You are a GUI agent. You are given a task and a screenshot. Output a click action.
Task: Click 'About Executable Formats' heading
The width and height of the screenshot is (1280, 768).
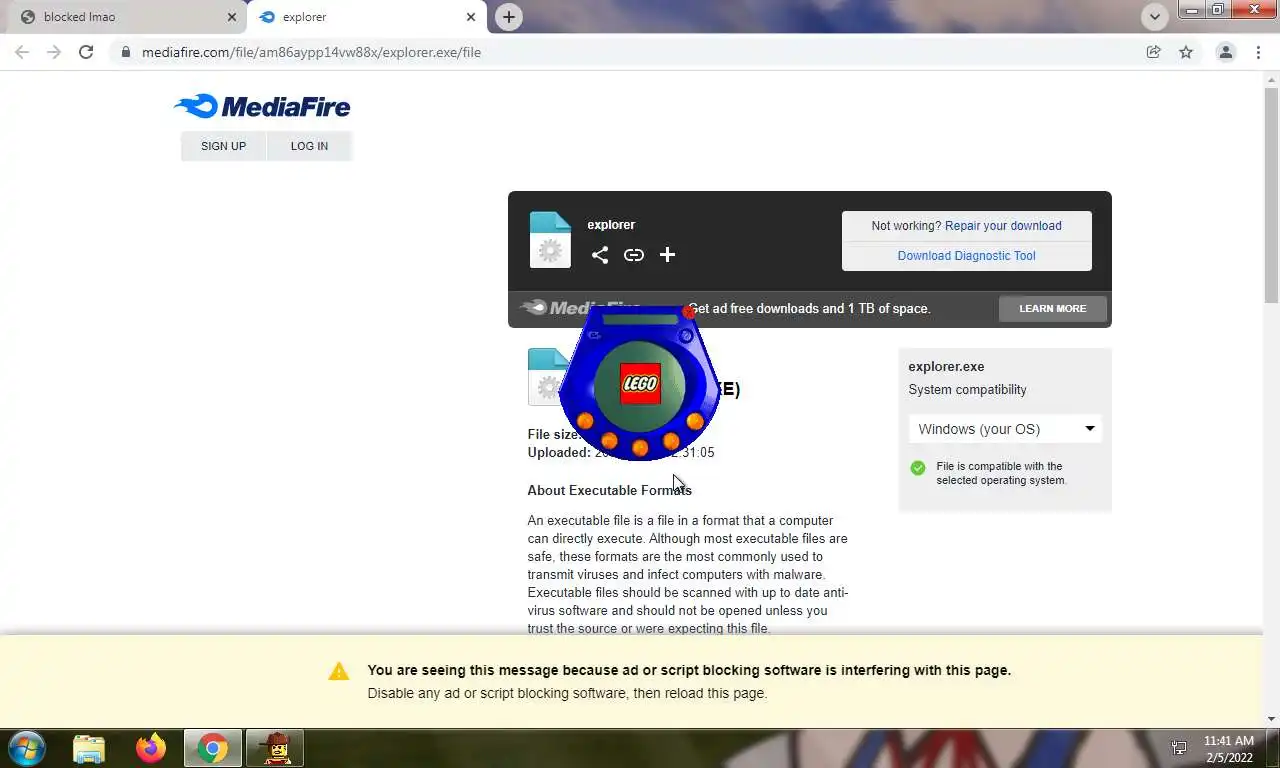(x=609, y=490)
